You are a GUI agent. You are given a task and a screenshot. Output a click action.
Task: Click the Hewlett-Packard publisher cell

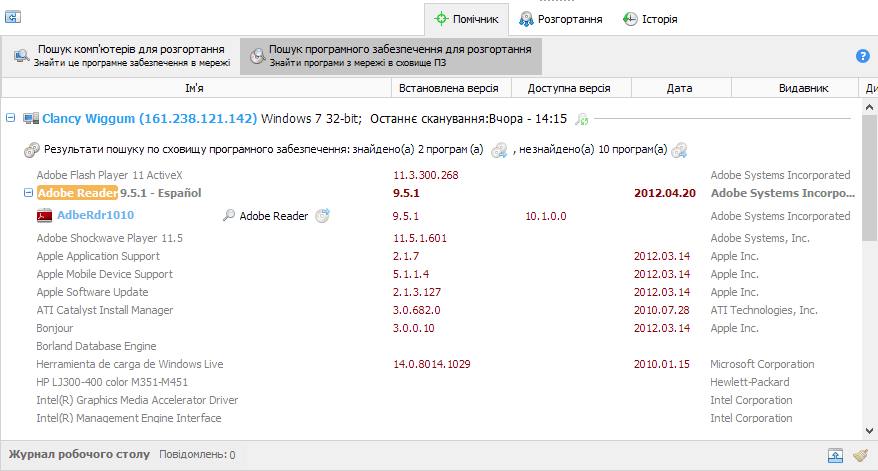(x=750, y=382)
